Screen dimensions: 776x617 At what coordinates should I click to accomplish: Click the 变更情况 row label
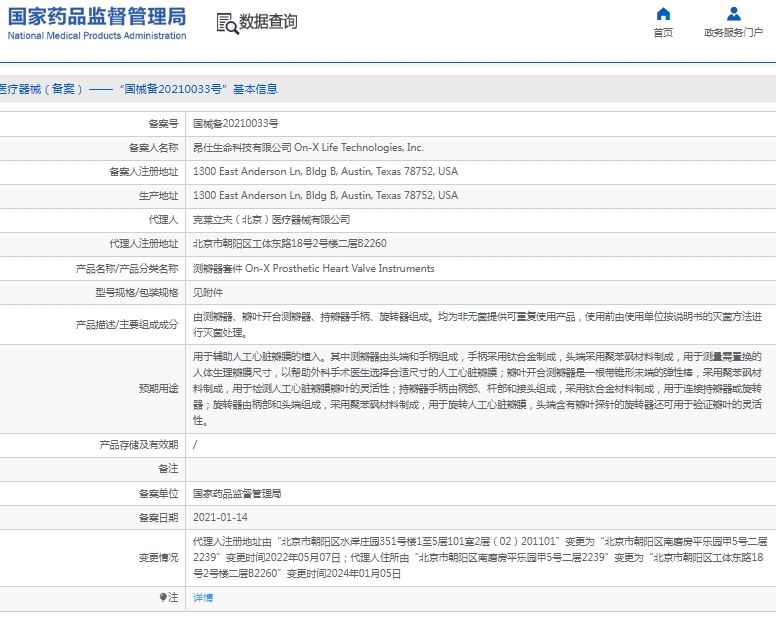(x=158, y=558)
